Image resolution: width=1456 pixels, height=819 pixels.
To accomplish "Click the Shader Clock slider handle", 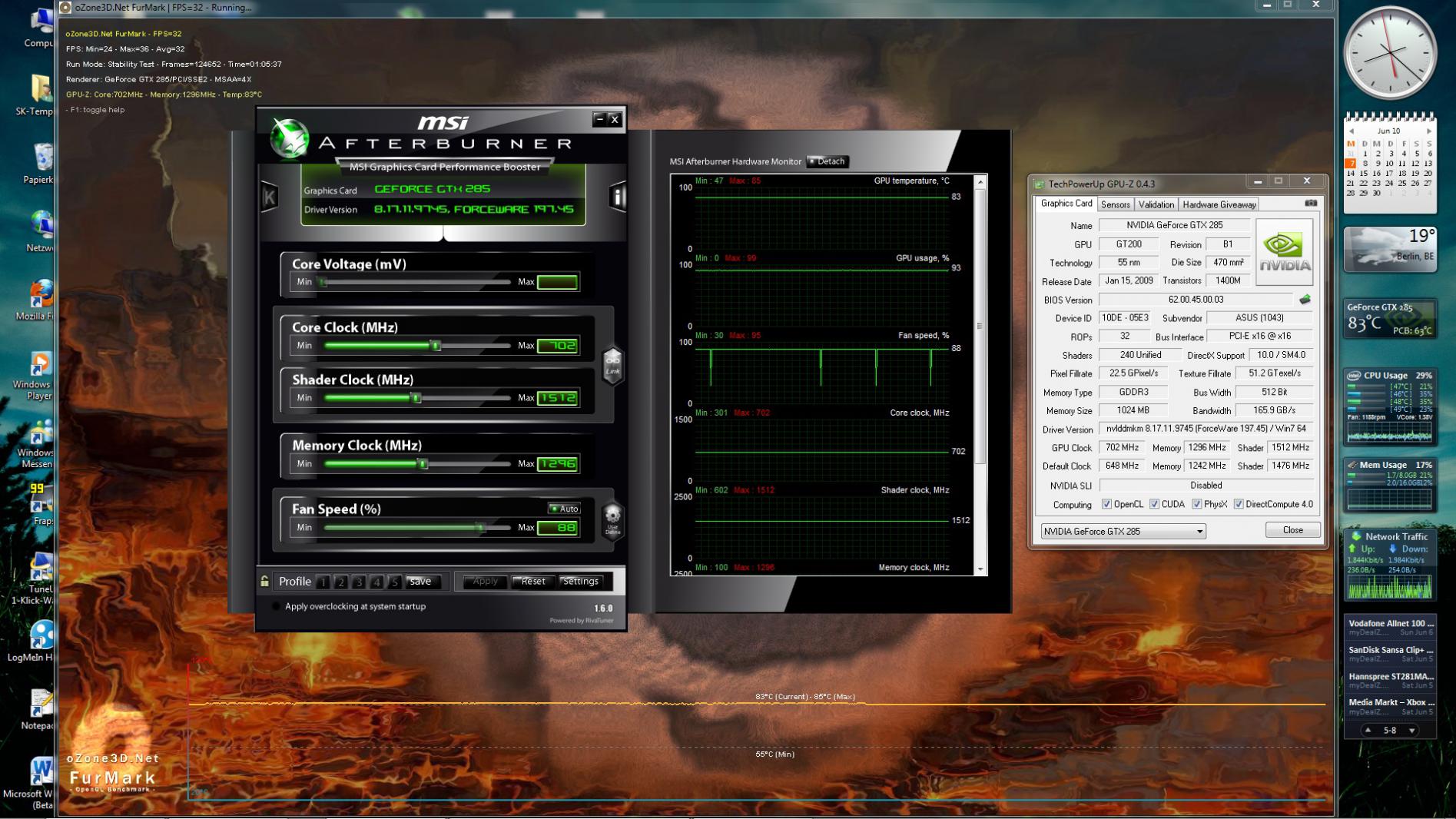I will click(416, 398).
